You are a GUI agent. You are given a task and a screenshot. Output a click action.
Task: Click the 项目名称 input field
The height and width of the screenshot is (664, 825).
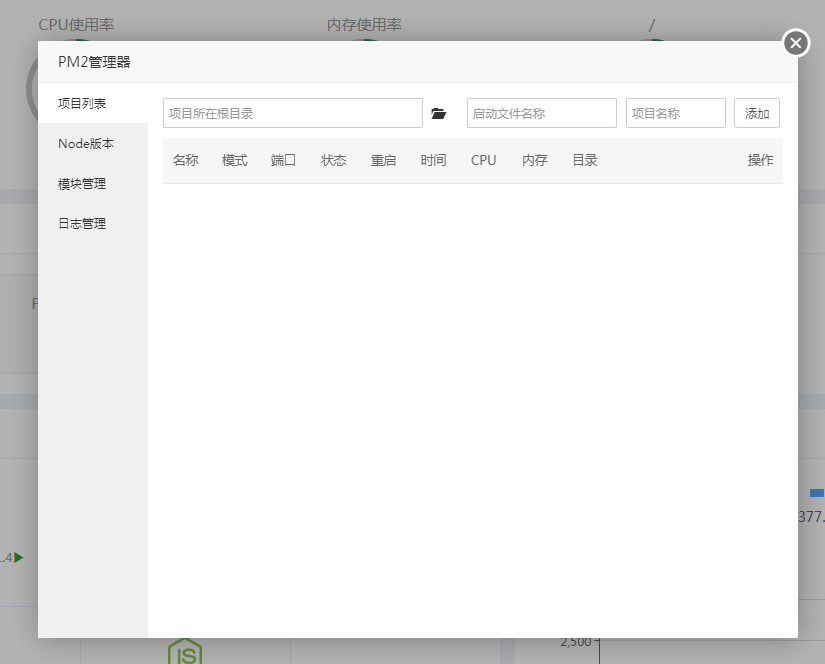[x=676, y=113]
